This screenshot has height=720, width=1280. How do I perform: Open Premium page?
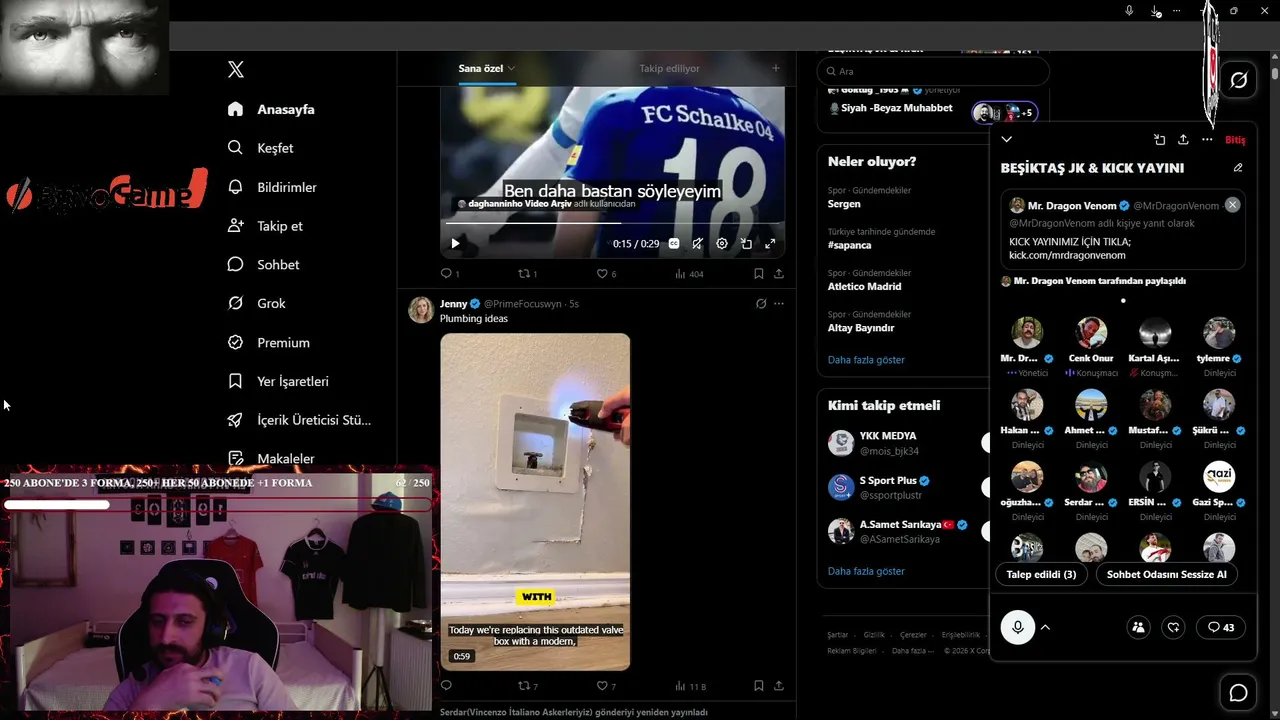(x=268, y=342)
